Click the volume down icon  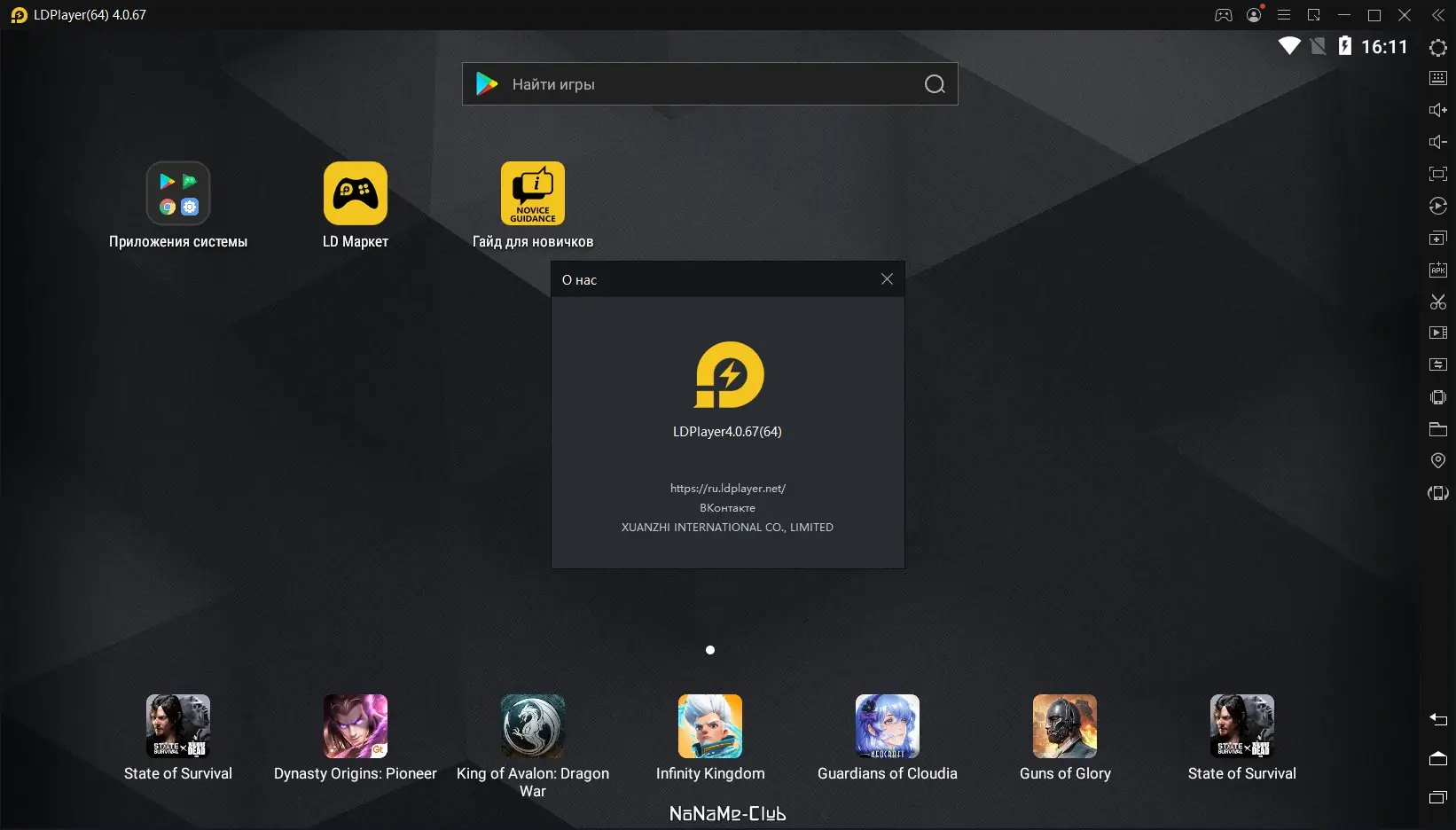click(x=1438, y=142)
